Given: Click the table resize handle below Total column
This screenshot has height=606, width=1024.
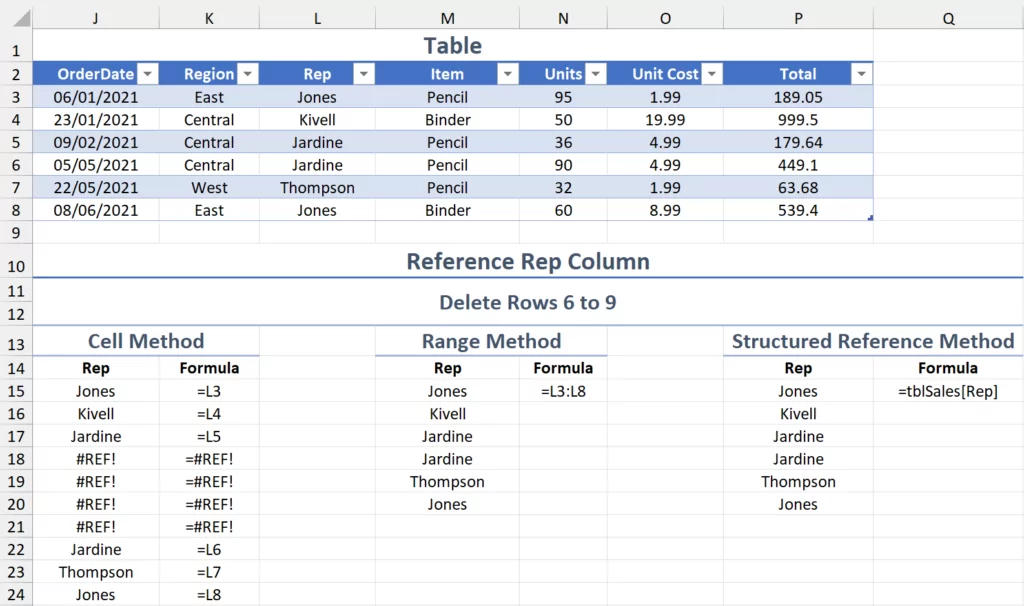Looking at the screenshot, I should tap(871, 218).
